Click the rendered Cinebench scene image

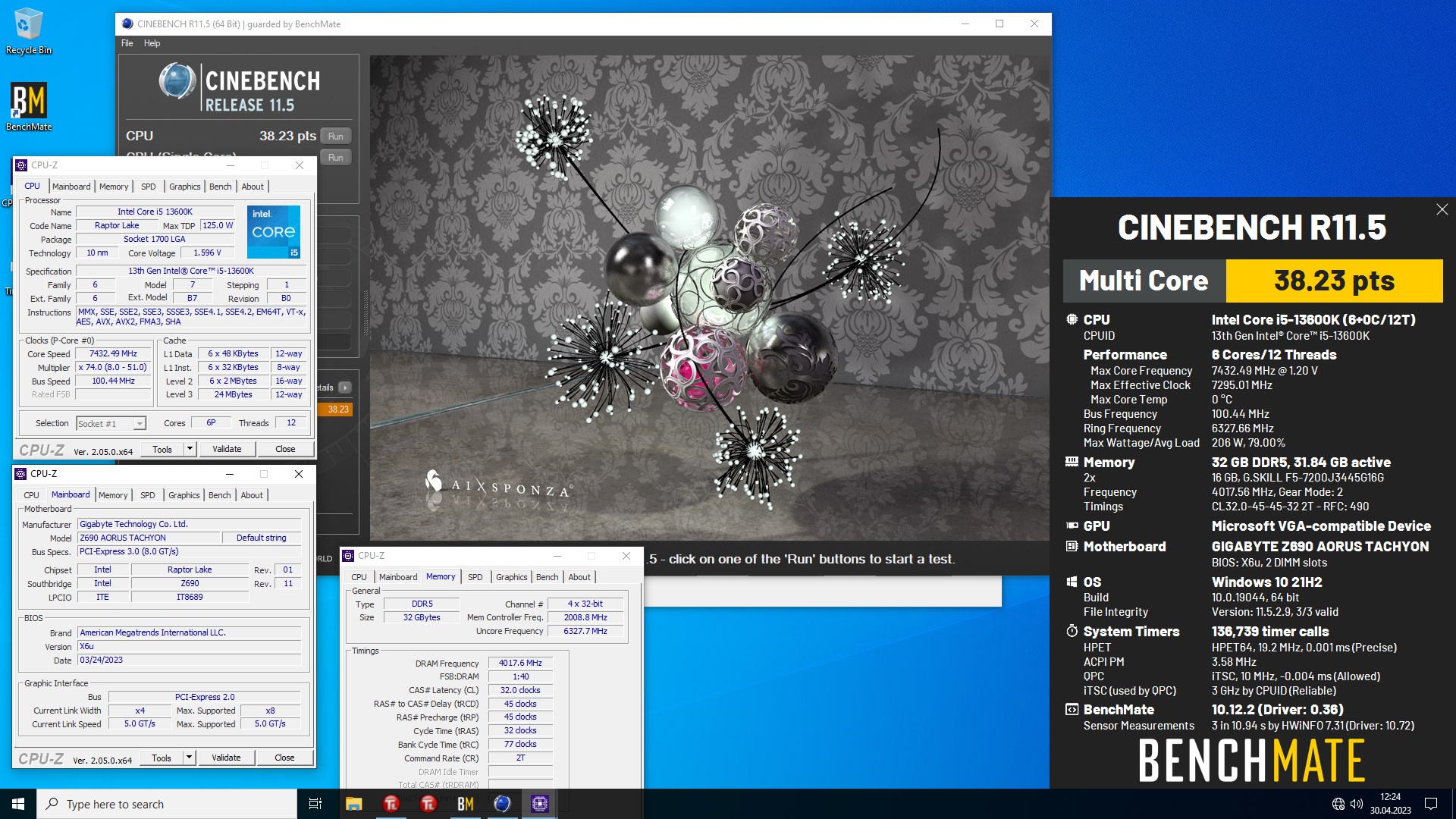(709, 297)
